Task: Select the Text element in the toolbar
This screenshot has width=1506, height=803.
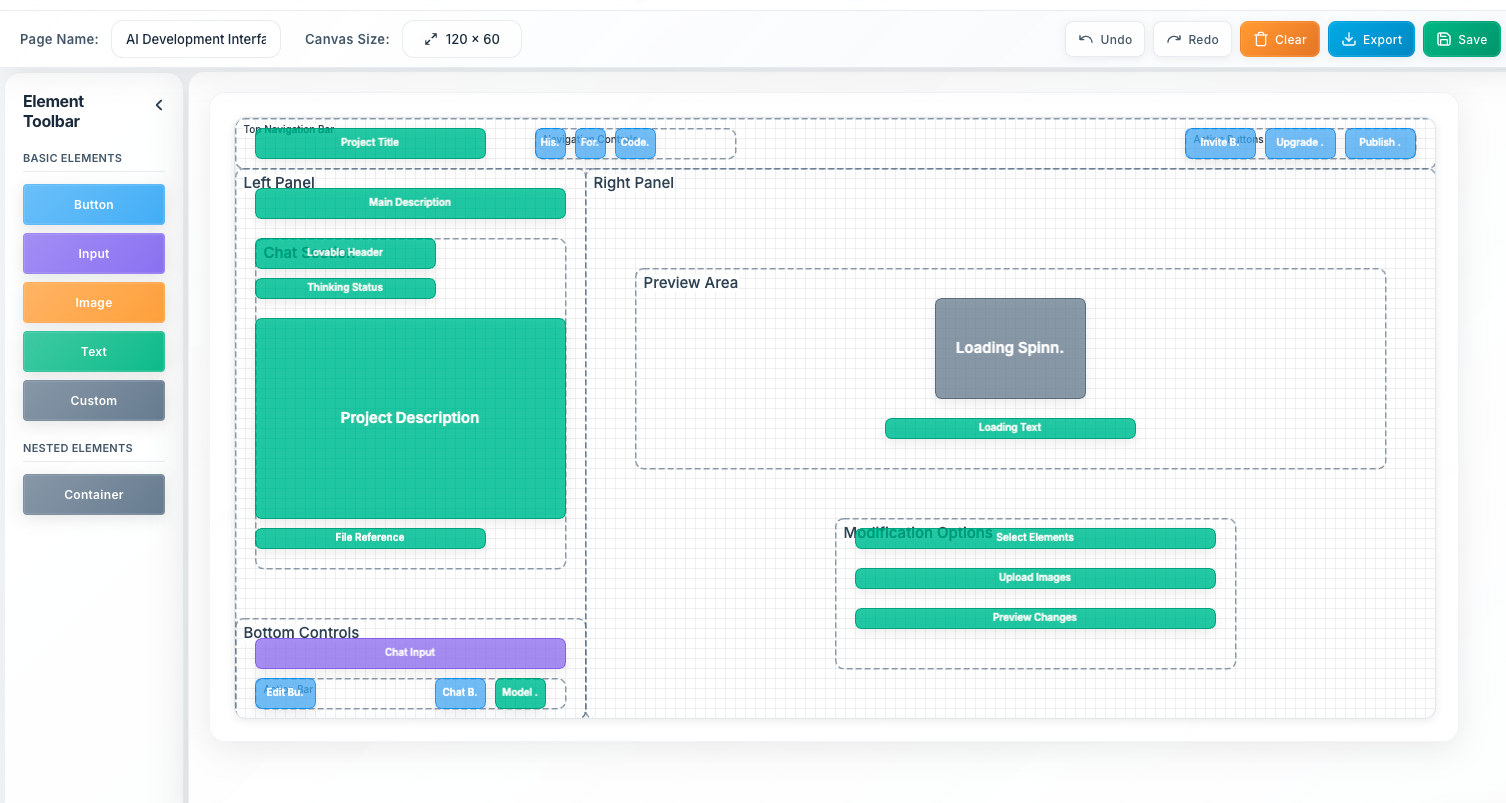Action: (94, 351)
